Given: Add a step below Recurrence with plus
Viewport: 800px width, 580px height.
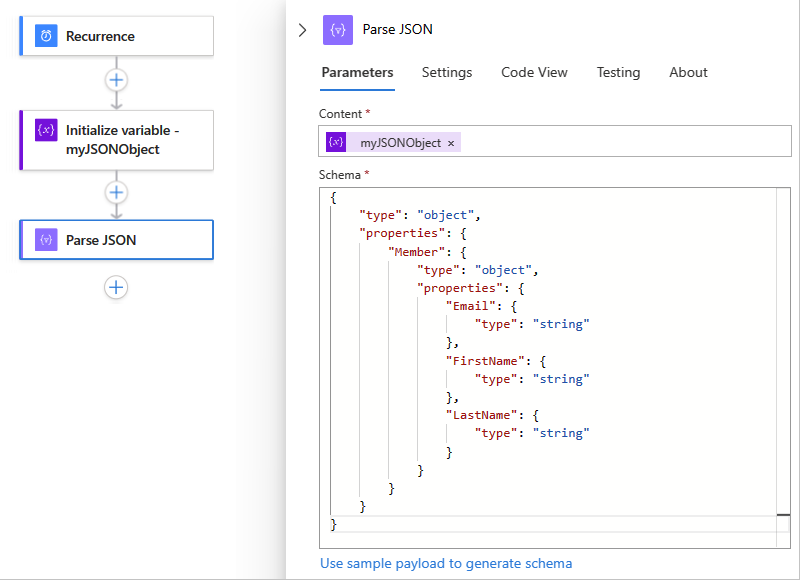Looking at the screenshot, I should tap(117, 80).
